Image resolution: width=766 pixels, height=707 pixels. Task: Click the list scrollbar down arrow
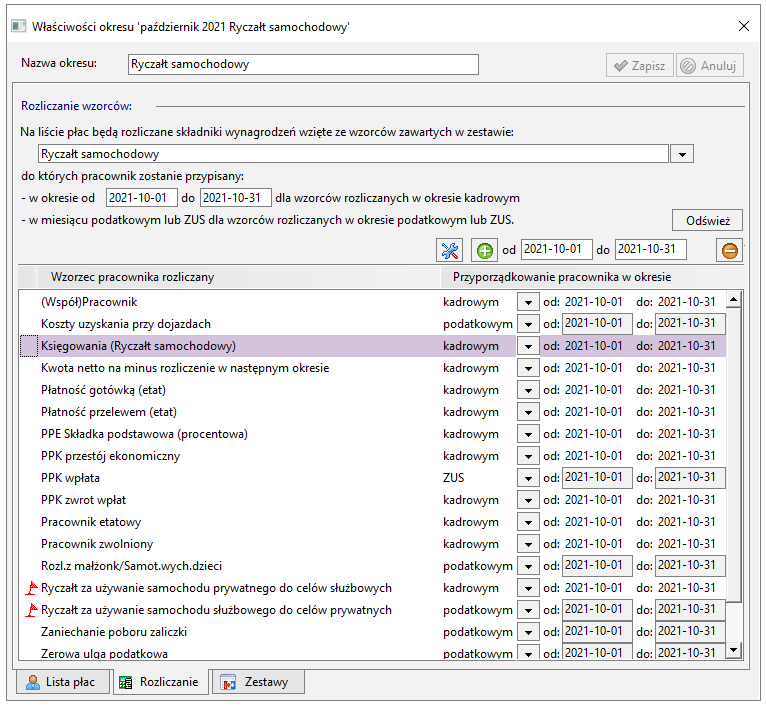point(733,649)
